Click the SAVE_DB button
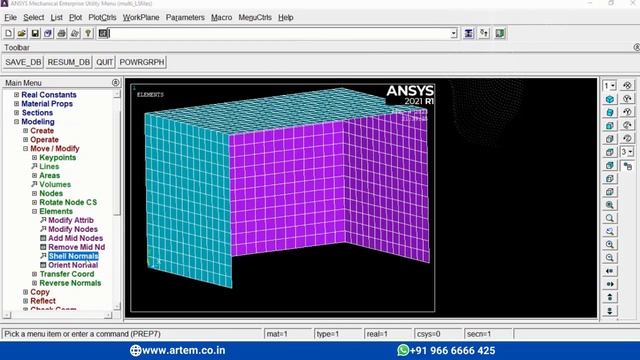Screen dimensions: 640x360 pos(23,62)
